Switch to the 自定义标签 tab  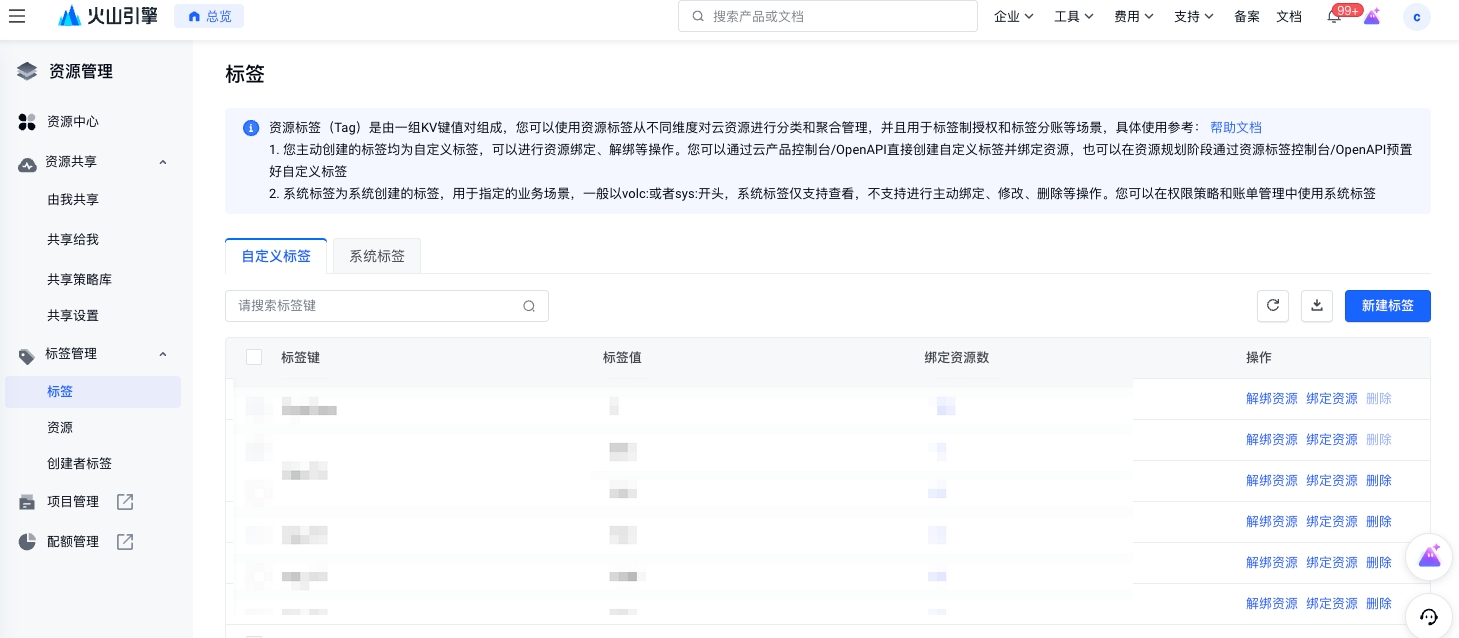[276, 256]
